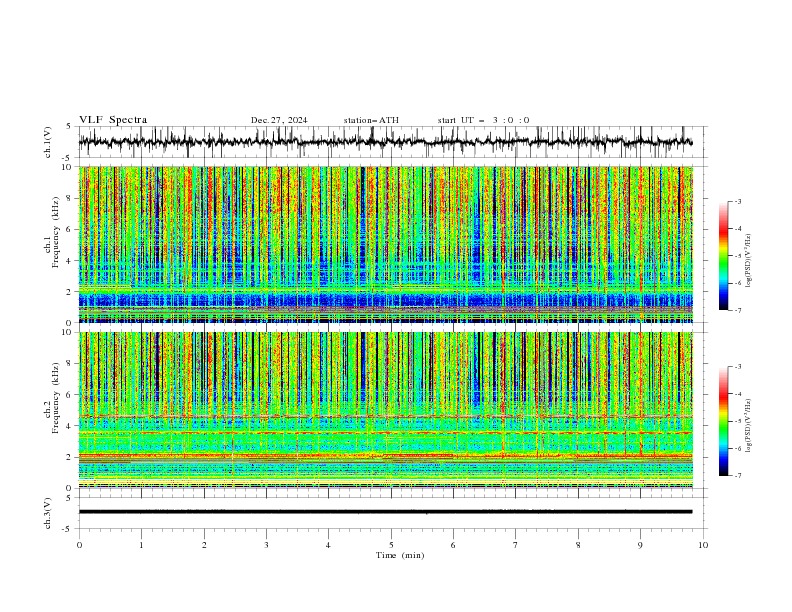Click the "3" tick on the time axis

point(266,545)
